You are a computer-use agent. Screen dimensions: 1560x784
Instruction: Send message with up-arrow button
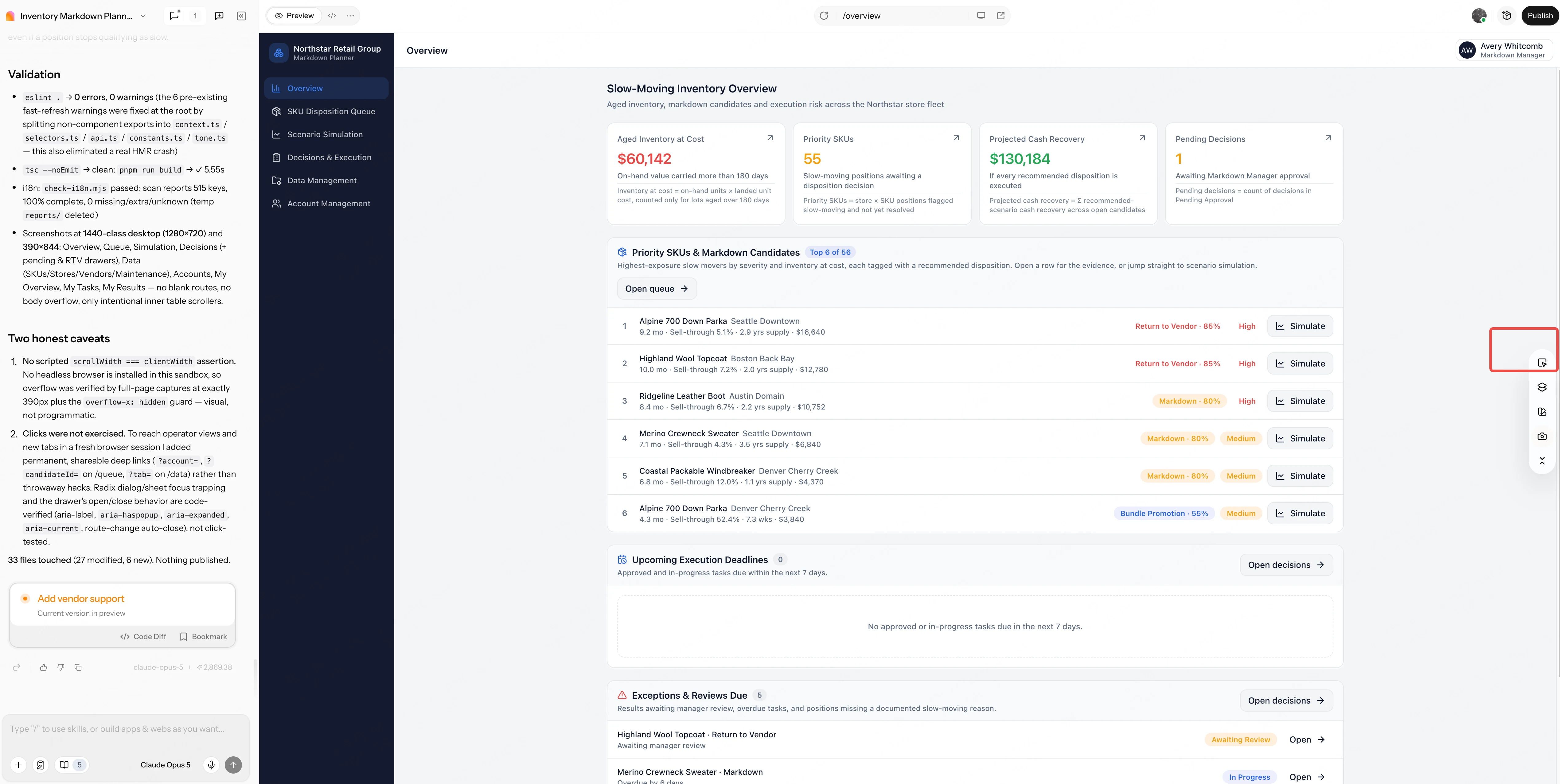233,765
